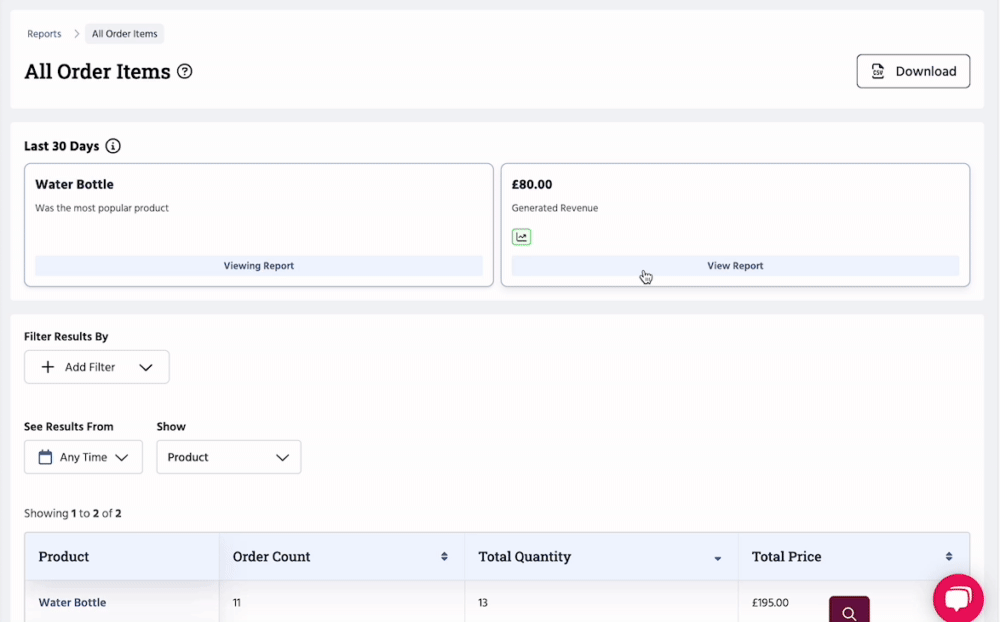Click Viewing Report on Water Bottle card
Viewport: 1000px width, 622px height.
tap(258, 266)
